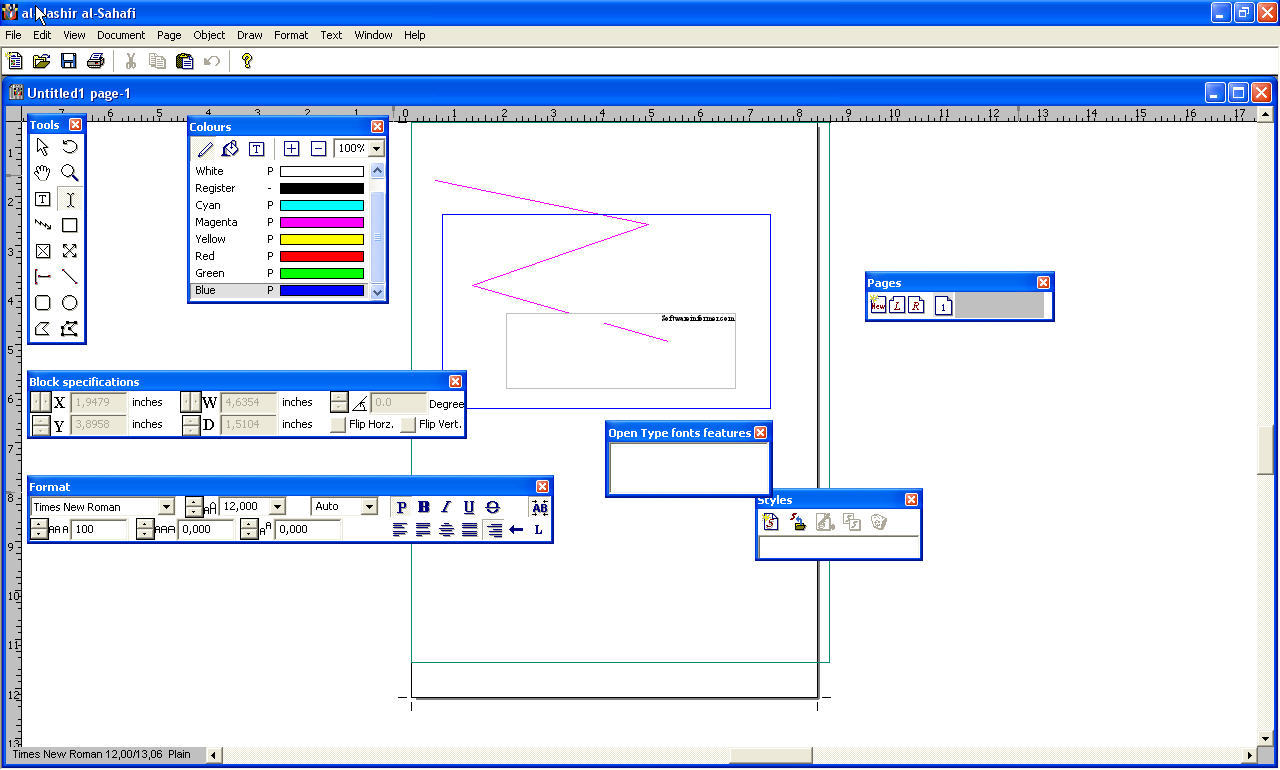1280x770 pixels.
Task: Open the Auto leading dropdown
Action: [369, 507]
